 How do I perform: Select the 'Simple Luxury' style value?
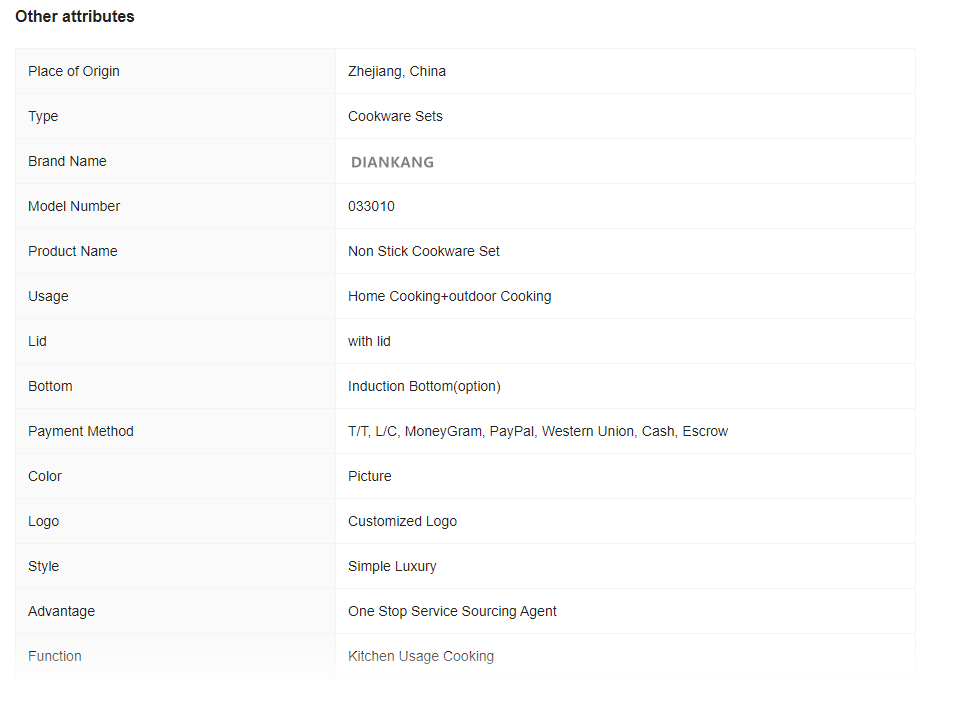[x=392, y=566]
